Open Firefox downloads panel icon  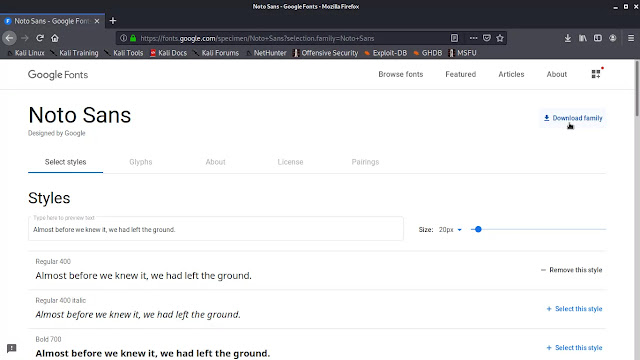[x=568, y=38]
